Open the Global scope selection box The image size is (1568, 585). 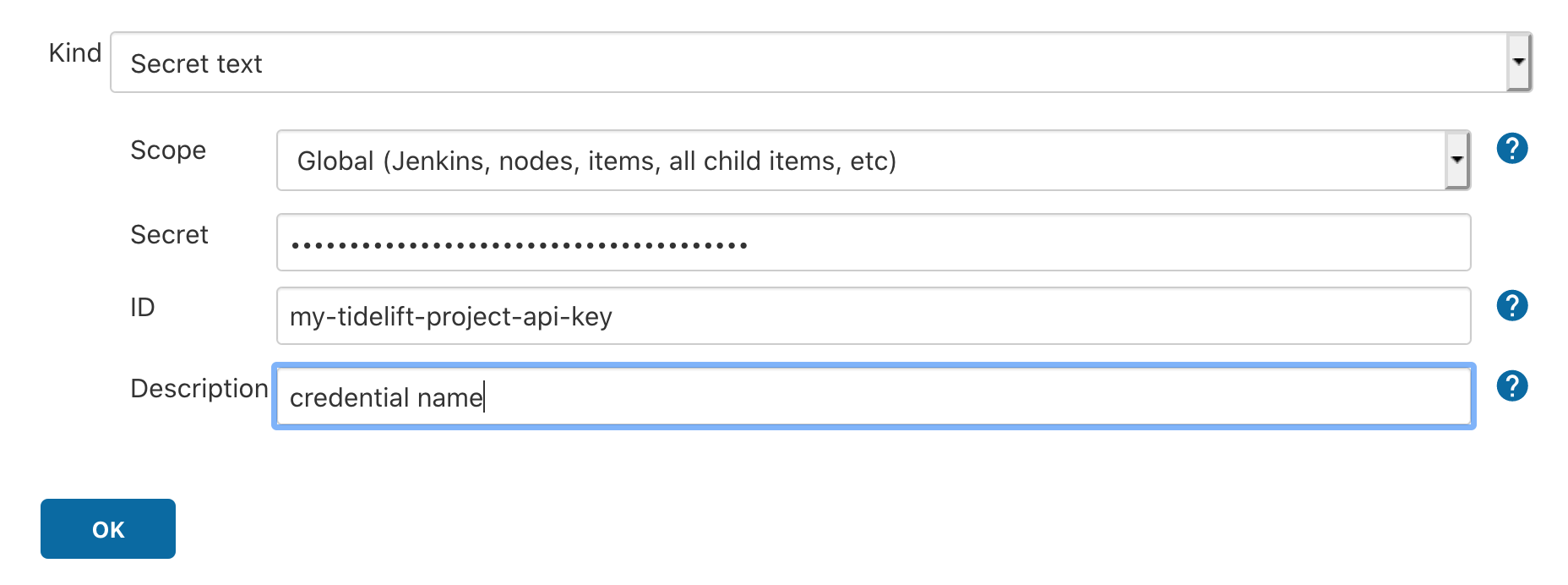coord(874,160)
